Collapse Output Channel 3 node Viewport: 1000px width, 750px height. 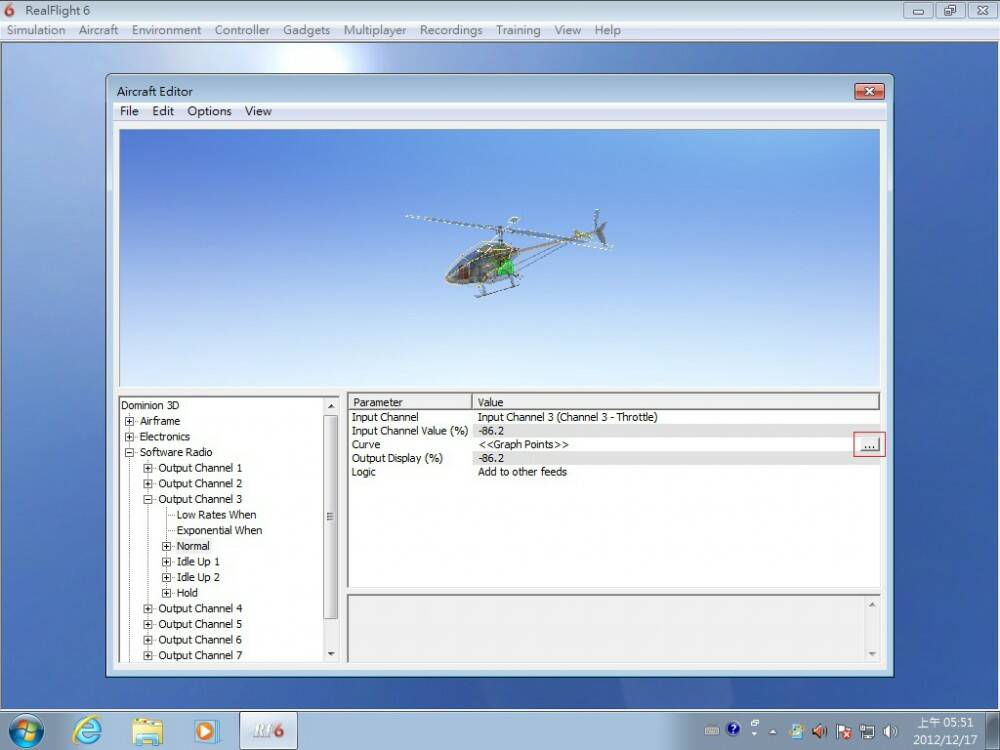click(x=148, y=499)
